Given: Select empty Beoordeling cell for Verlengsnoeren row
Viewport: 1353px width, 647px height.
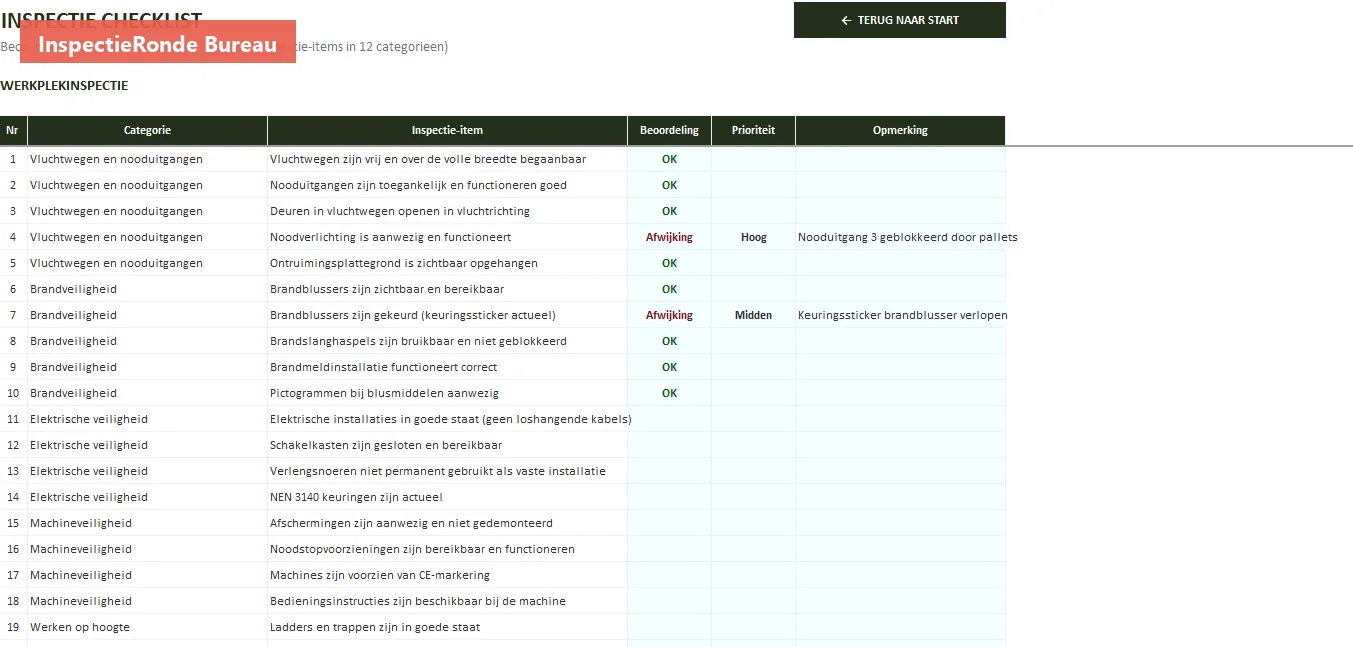Looking at the screenshot, I should click(x=669, y=471).
